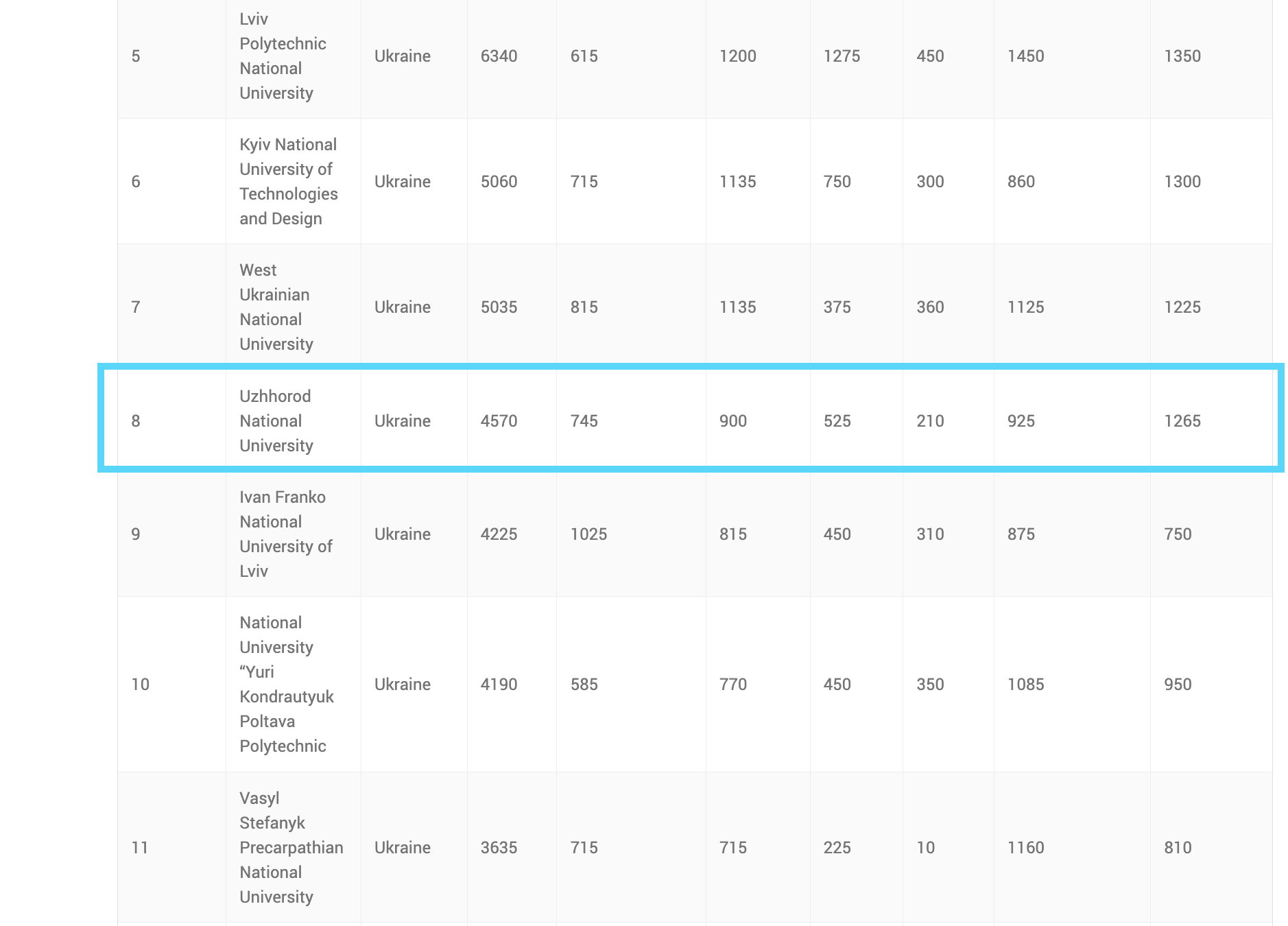Select value 1300 in Kyiv National row
The height and width of the screenshot is (926, 1288).
[1182, 181]
